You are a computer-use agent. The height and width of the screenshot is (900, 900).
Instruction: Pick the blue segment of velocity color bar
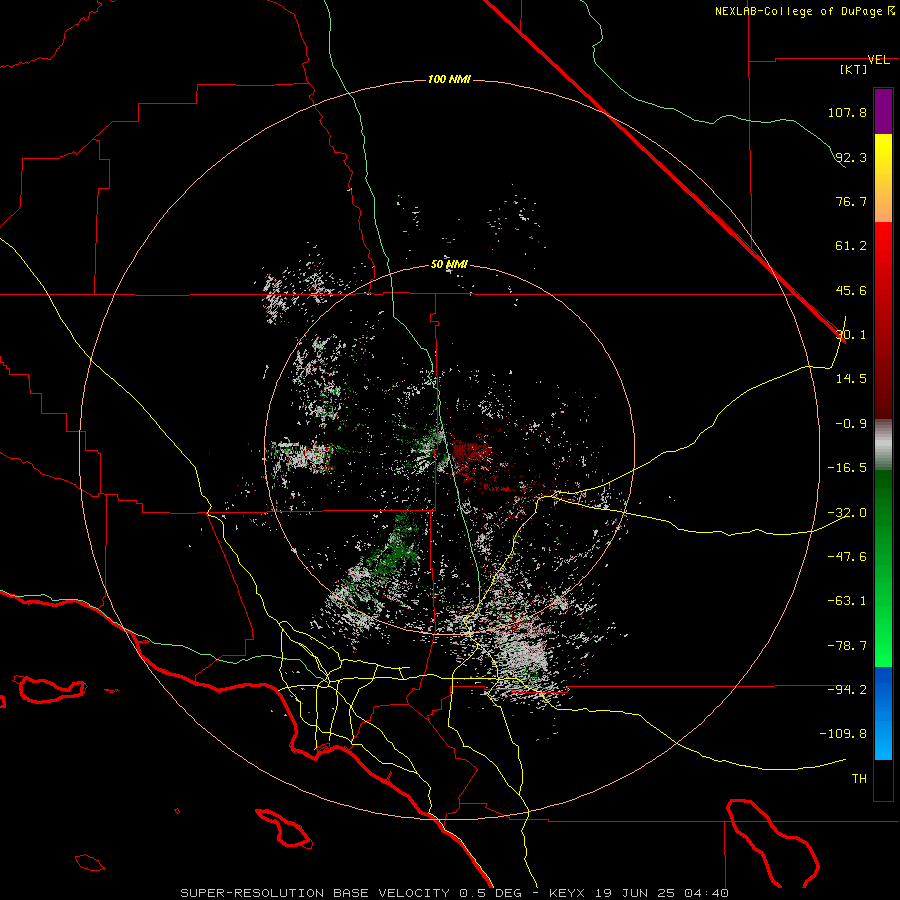click(x=883, y=713)
